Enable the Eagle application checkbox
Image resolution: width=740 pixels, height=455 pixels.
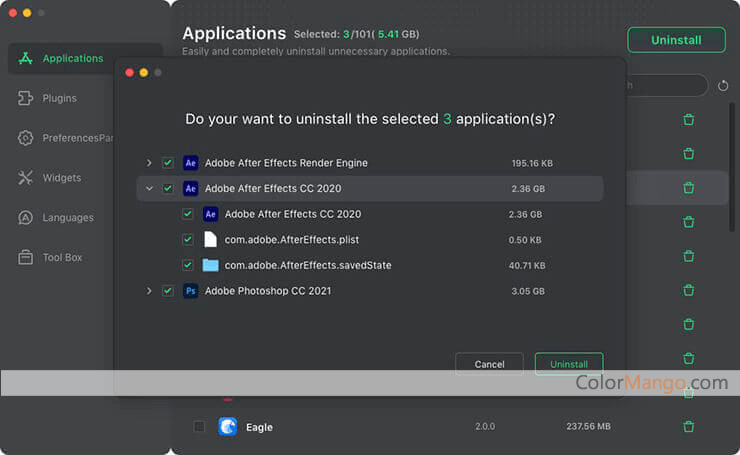point(199,427)
